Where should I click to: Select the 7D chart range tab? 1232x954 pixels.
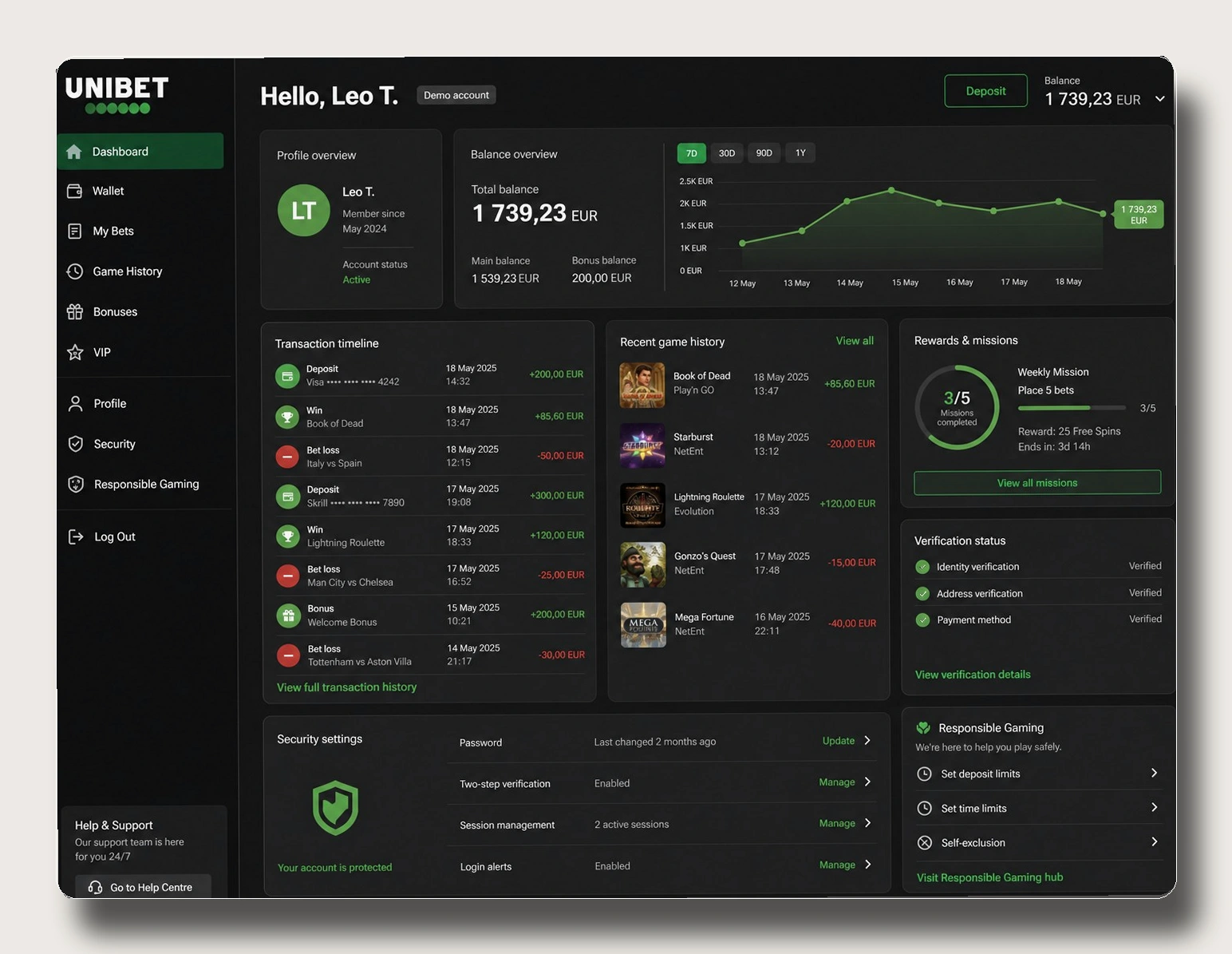pos(692,153)
